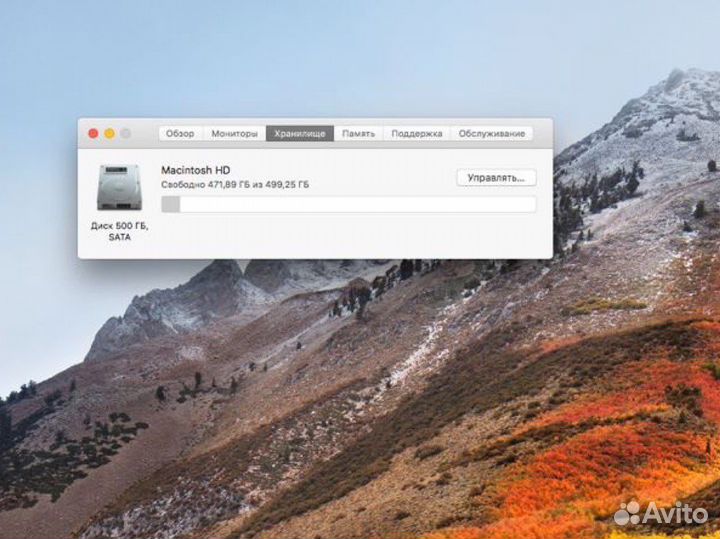Open the Мониторы tab

235,134
